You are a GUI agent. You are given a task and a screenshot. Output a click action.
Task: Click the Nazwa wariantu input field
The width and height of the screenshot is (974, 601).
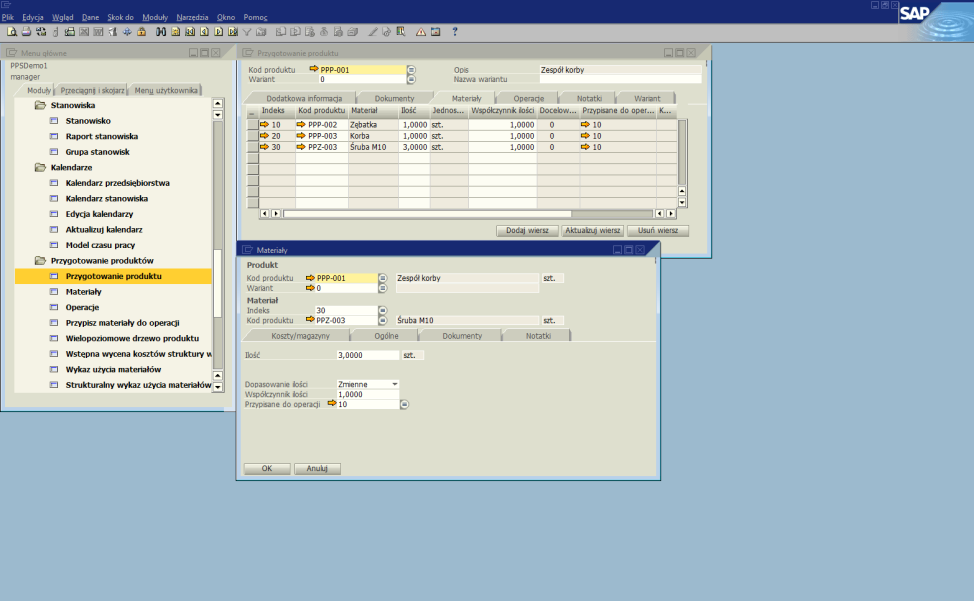[620, 79]
